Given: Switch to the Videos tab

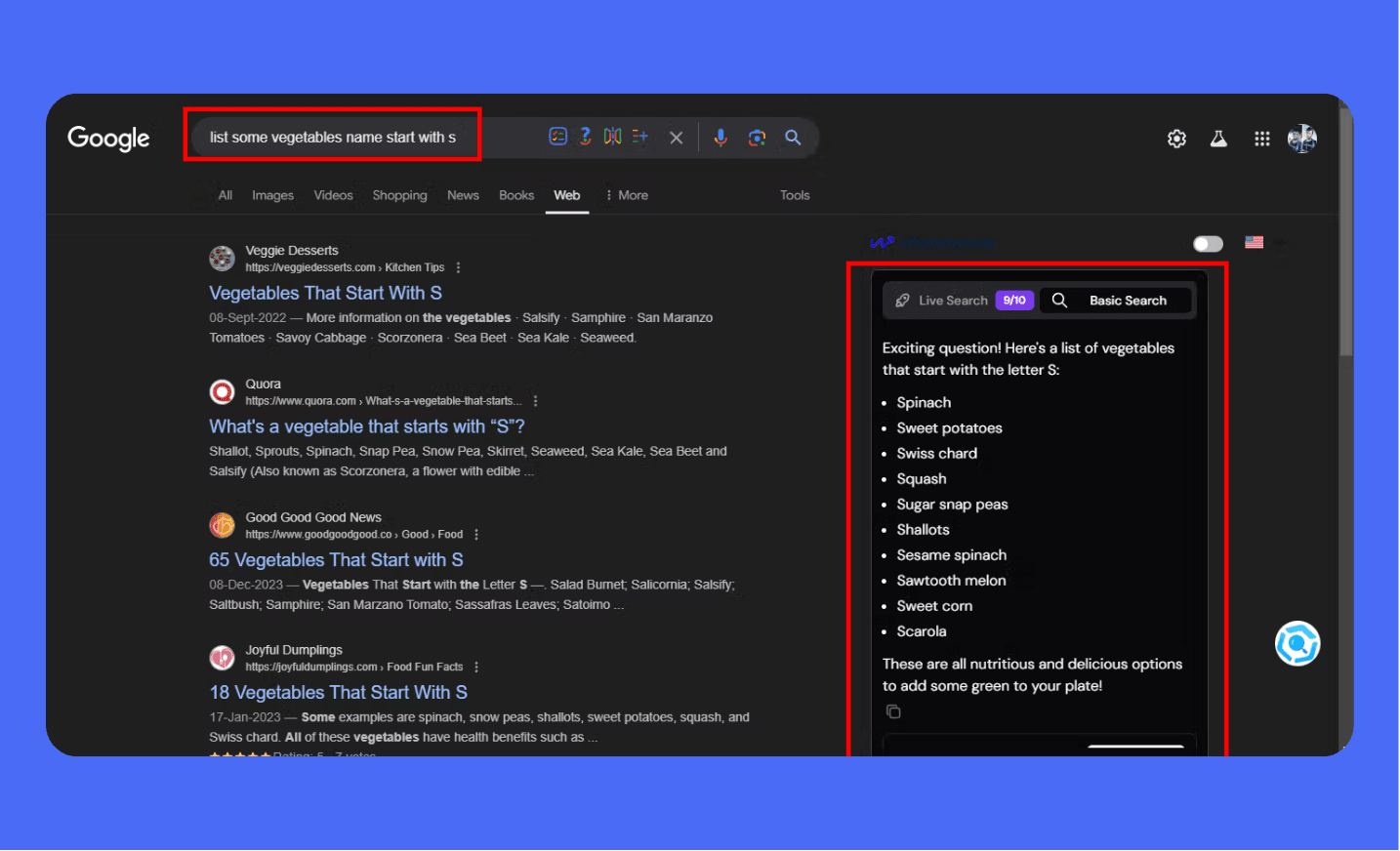Looking at the screenshot, I should [333, 195].
